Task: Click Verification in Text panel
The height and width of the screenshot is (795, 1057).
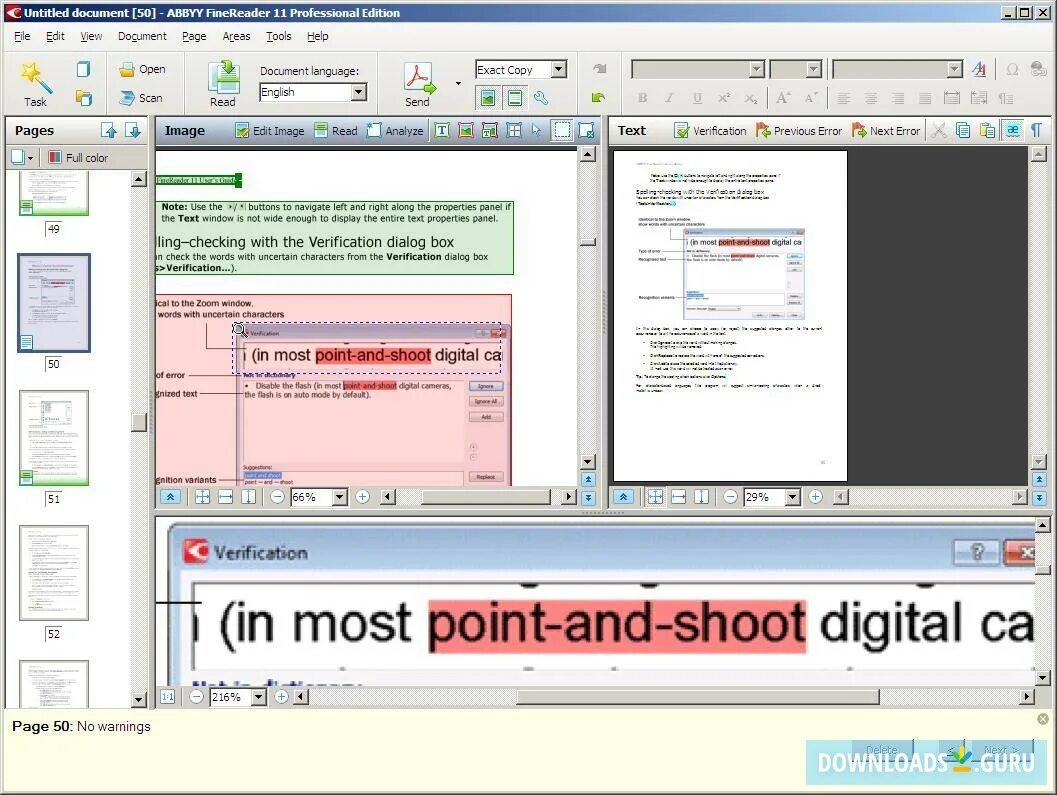Action: point(711,131)
